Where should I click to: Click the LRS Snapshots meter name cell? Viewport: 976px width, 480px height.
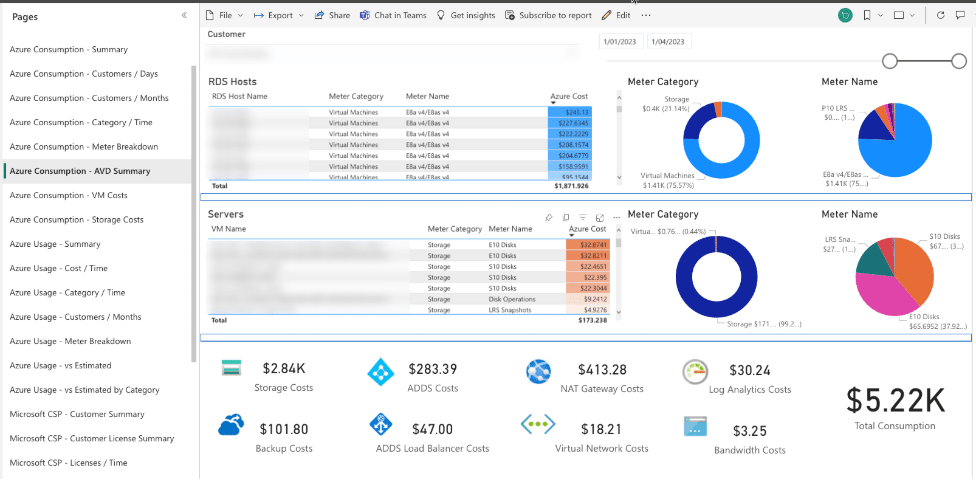510,309
